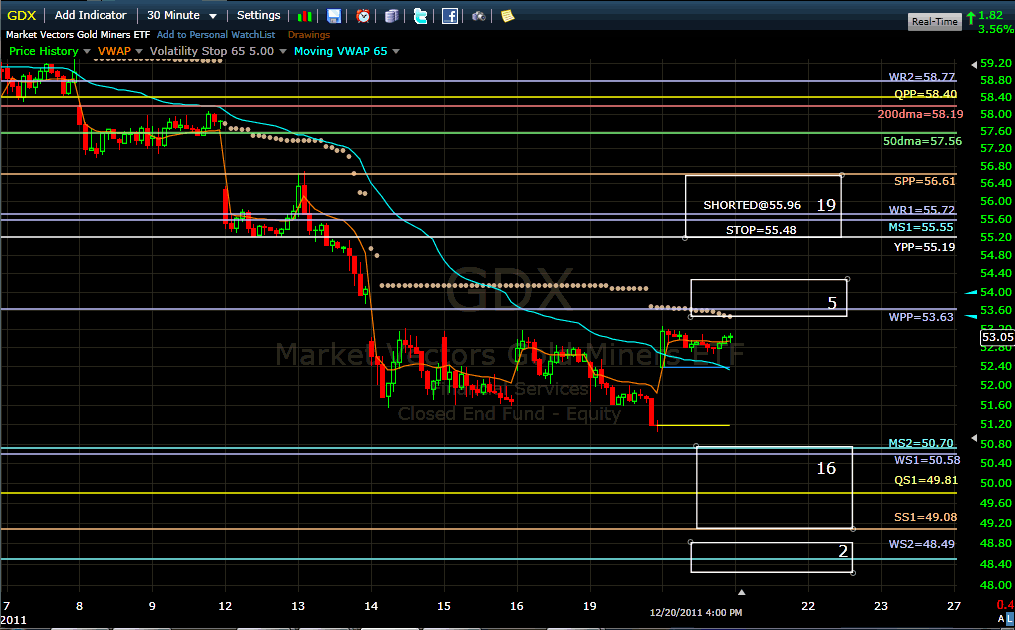Click the triangle marker on the date axis
Viewport: 1015px width, 630px height.
(x=741, y=592)
